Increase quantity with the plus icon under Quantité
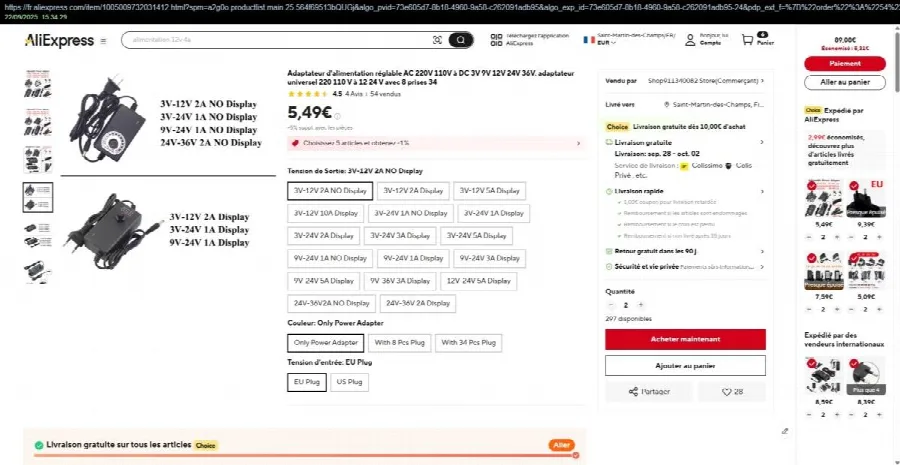900x465 pixels. pos(641,305)
